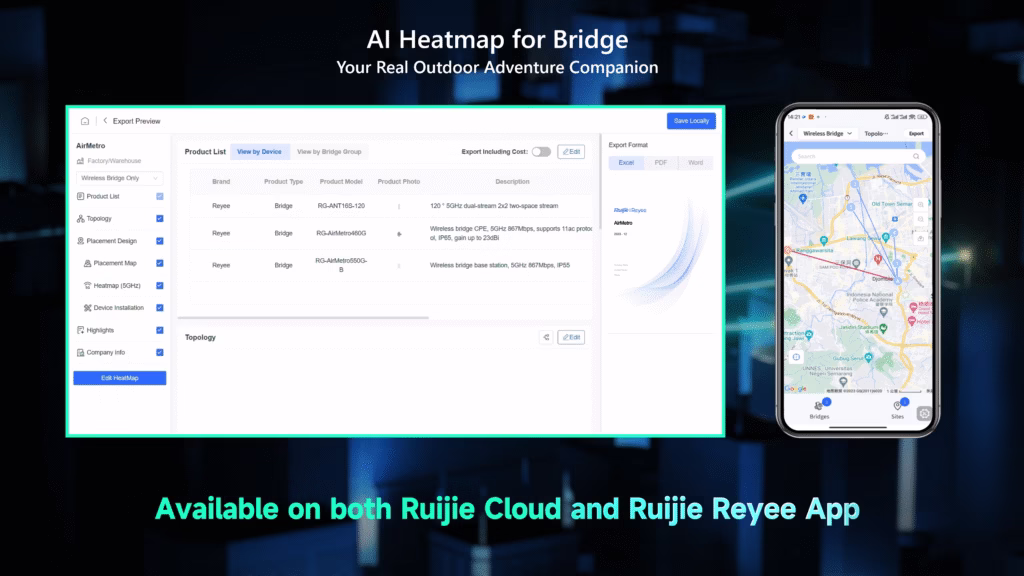Image resolution: width=1024 pixels, height=576 pixels.
Task: Tap the search magnifier in the phone map
Action: 916,156
